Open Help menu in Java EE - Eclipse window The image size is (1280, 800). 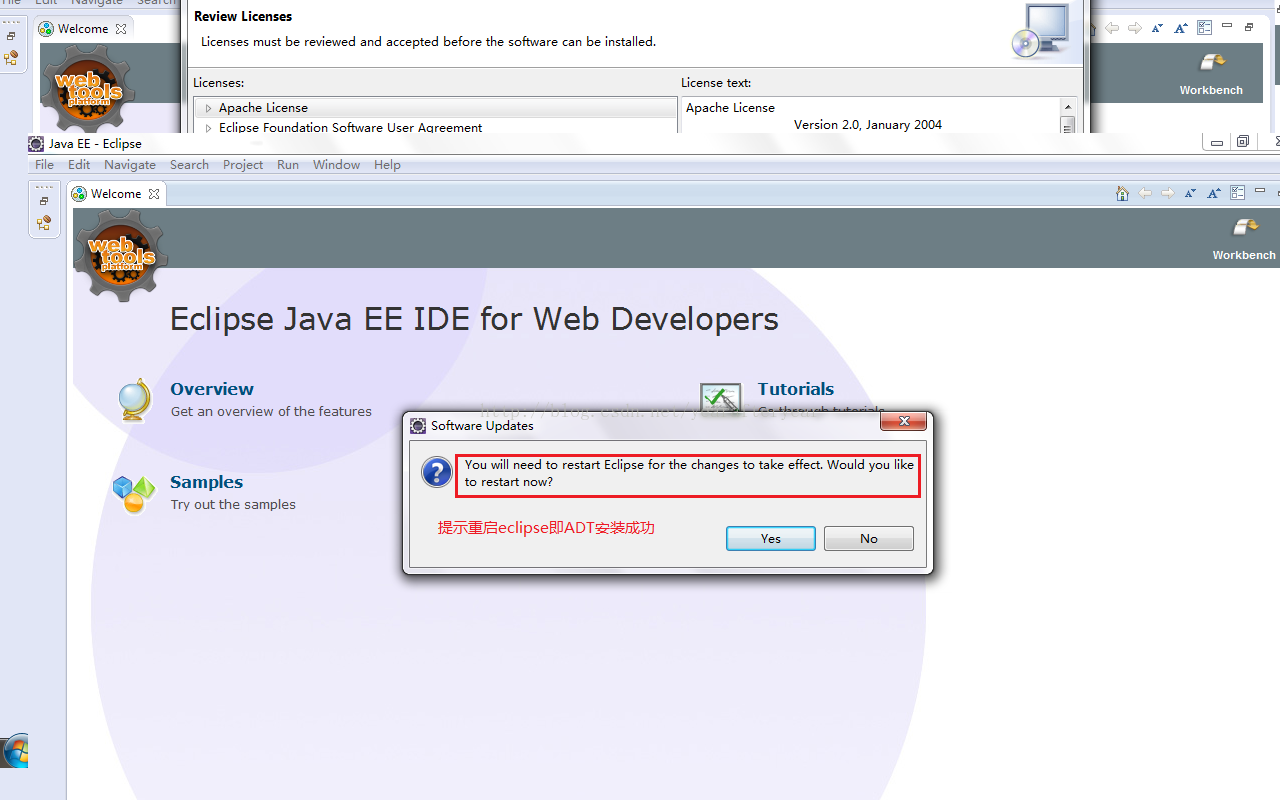click(387, 165)
